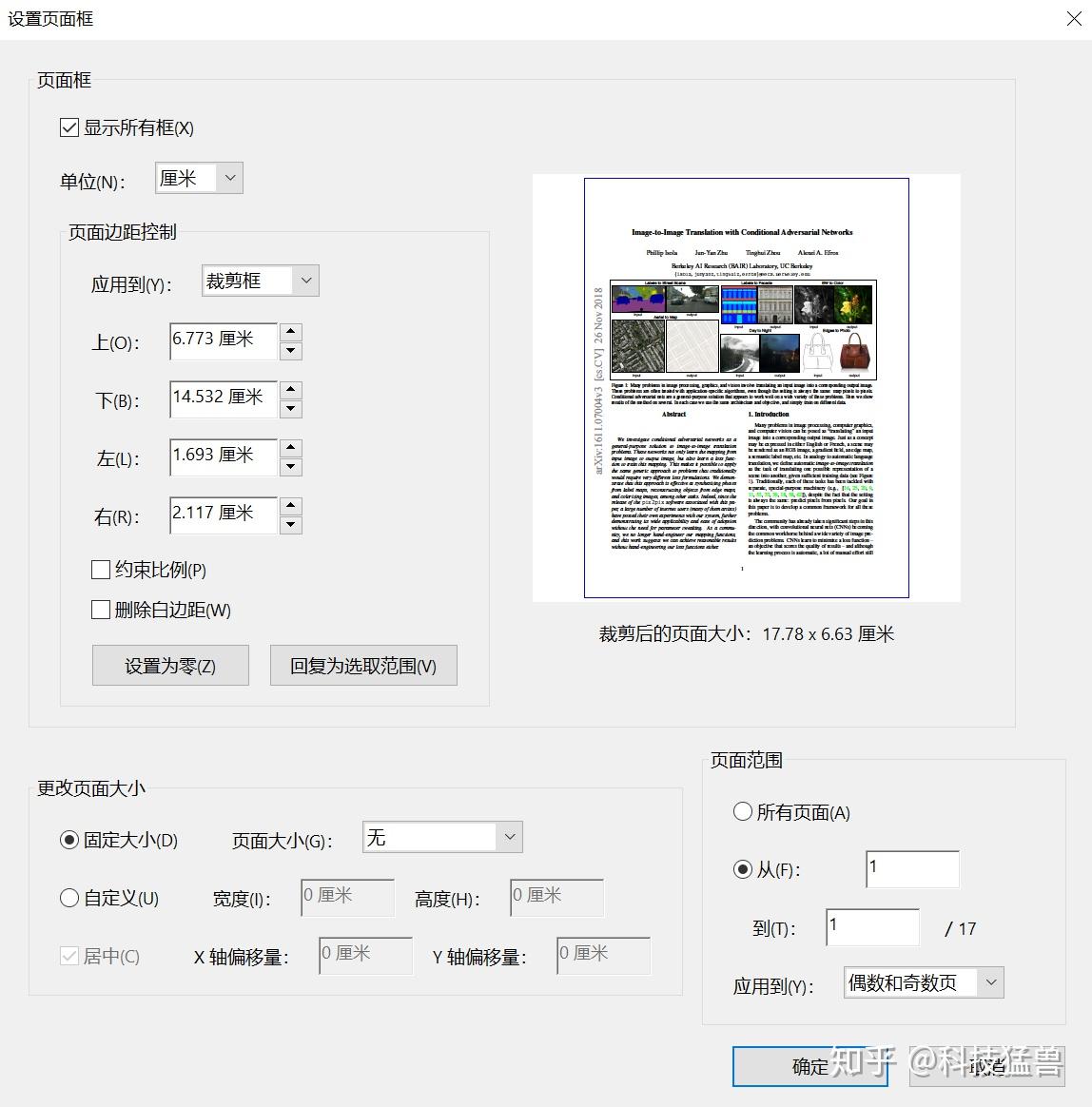Enable the 删除白边距(W) option
1092x1107 pixels.
(100, 610)
